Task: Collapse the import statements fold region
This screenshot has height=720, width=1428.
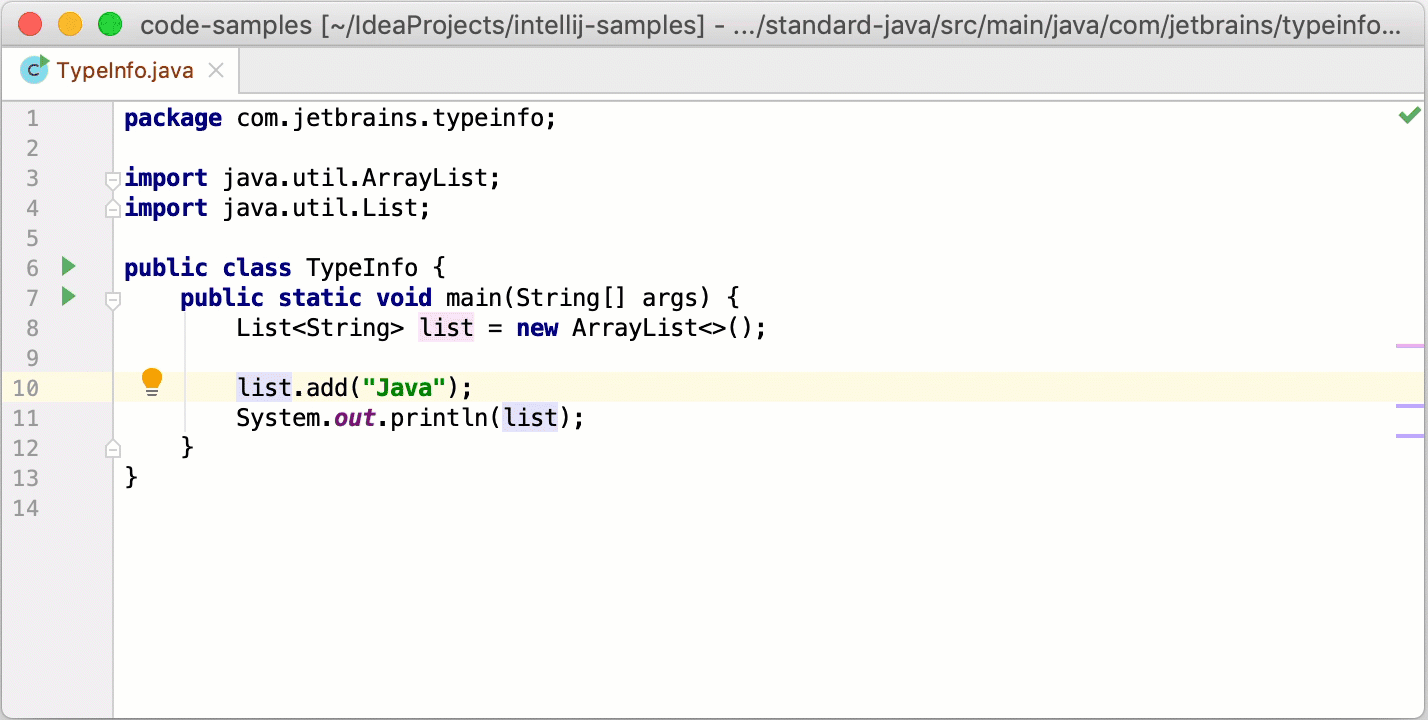Action: 112,181
